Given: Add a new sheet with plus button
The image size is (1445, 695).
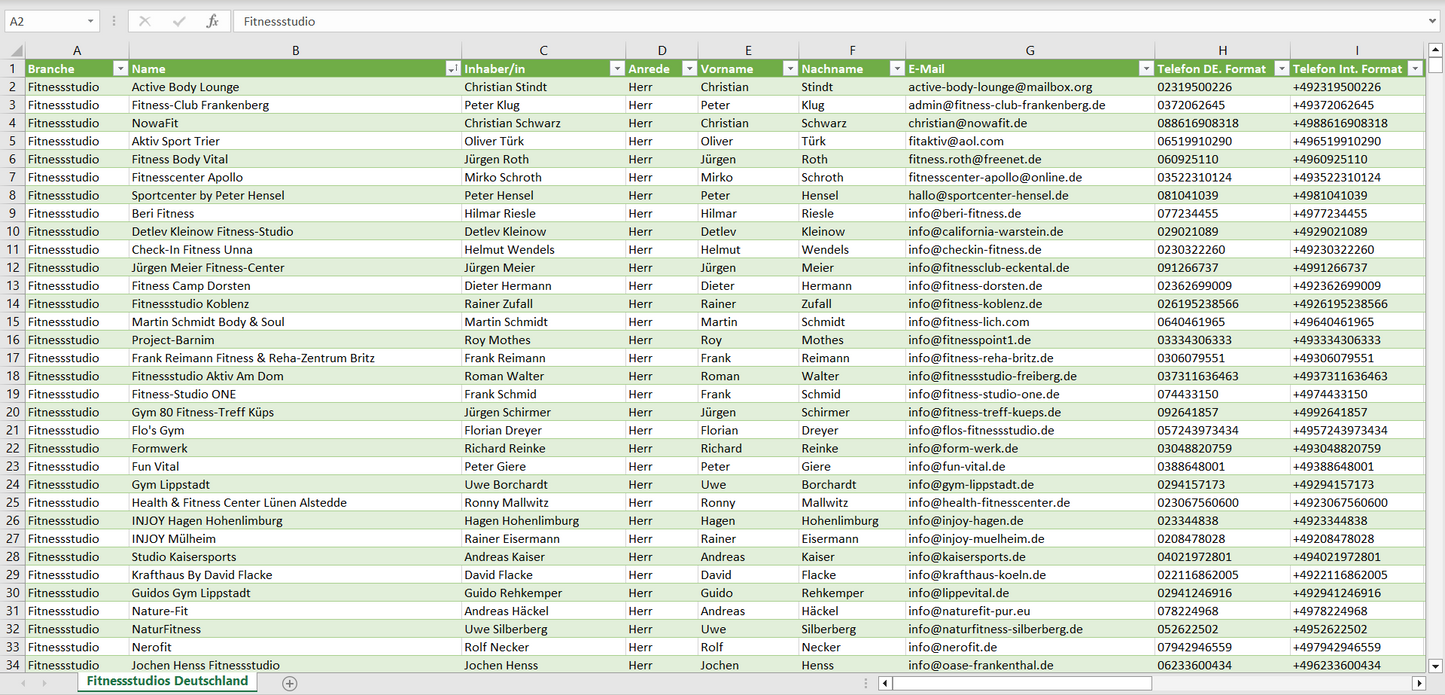Looking at the screenshot, I should point(290,683).
